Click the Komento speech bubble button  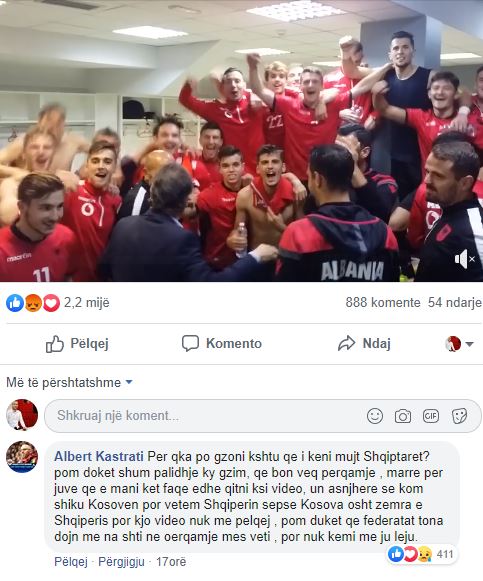221,343
